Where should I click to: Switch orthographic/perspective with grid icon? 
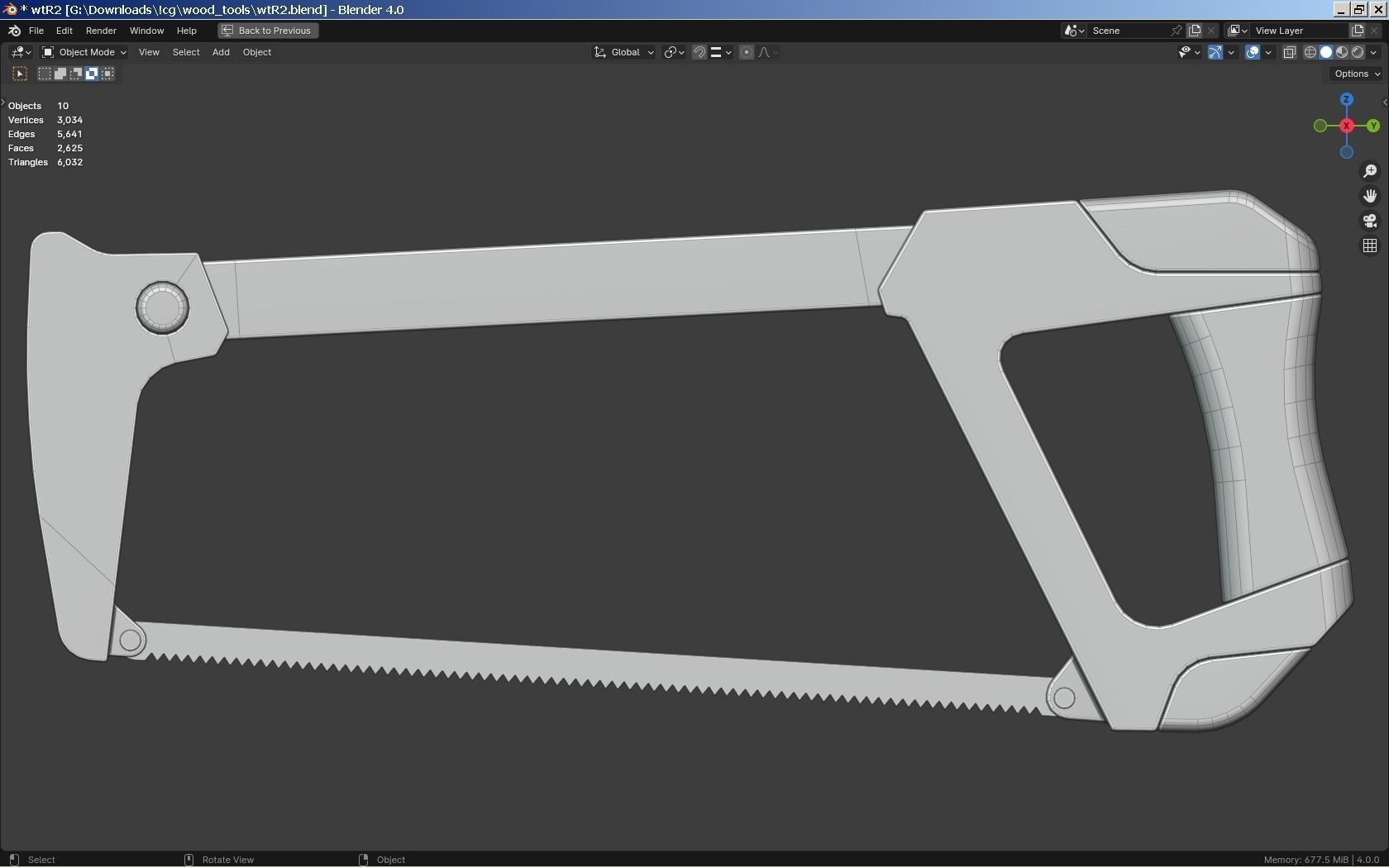pyautogui.click(x=1370, y=246)
